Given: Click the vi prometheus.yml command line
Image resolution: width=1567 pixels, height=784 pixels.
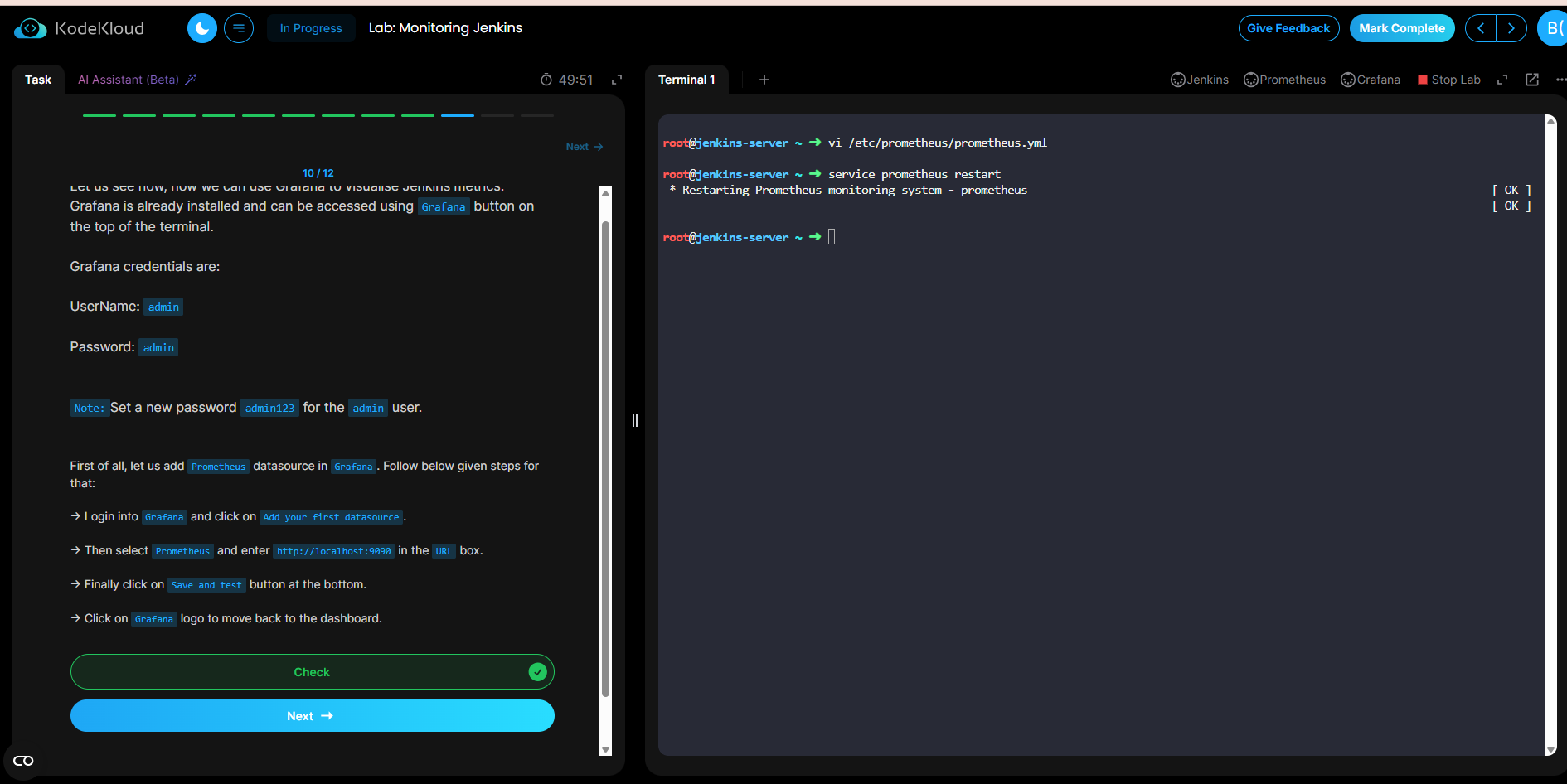Looking at the screenshot, I should [938, 143].
